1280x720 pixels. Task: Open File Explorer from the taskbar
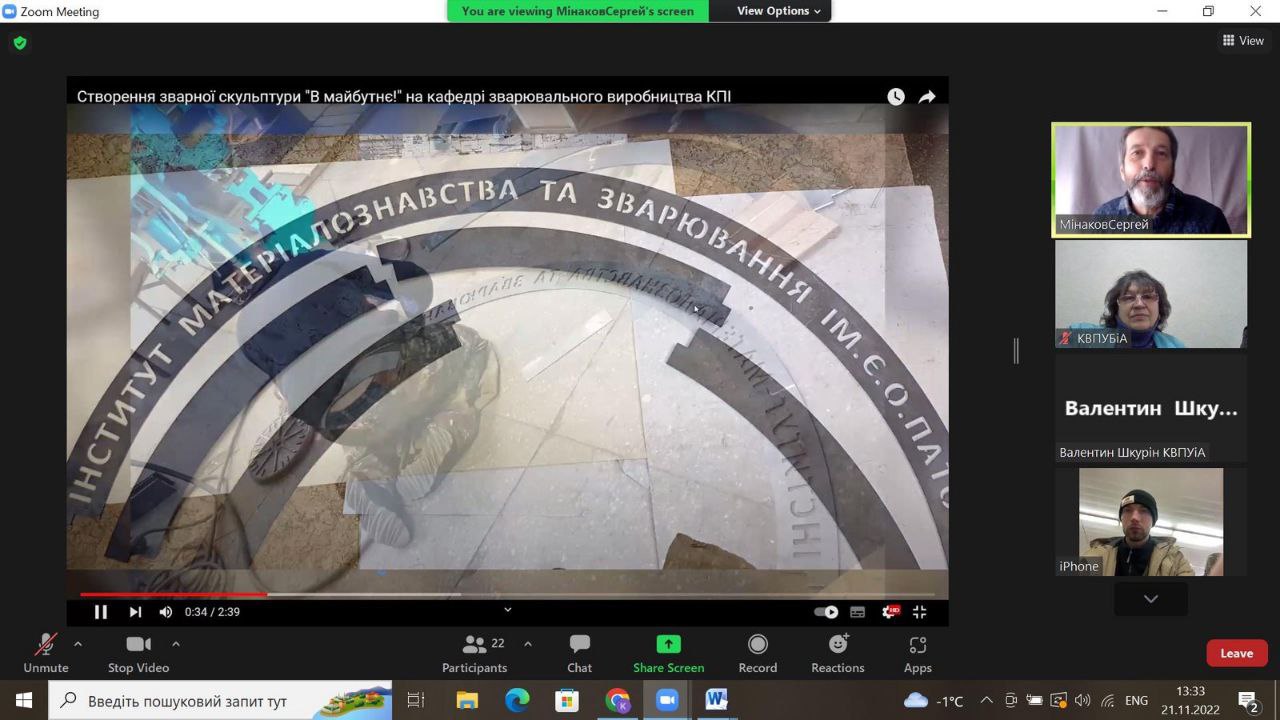[x=466, y=701]
